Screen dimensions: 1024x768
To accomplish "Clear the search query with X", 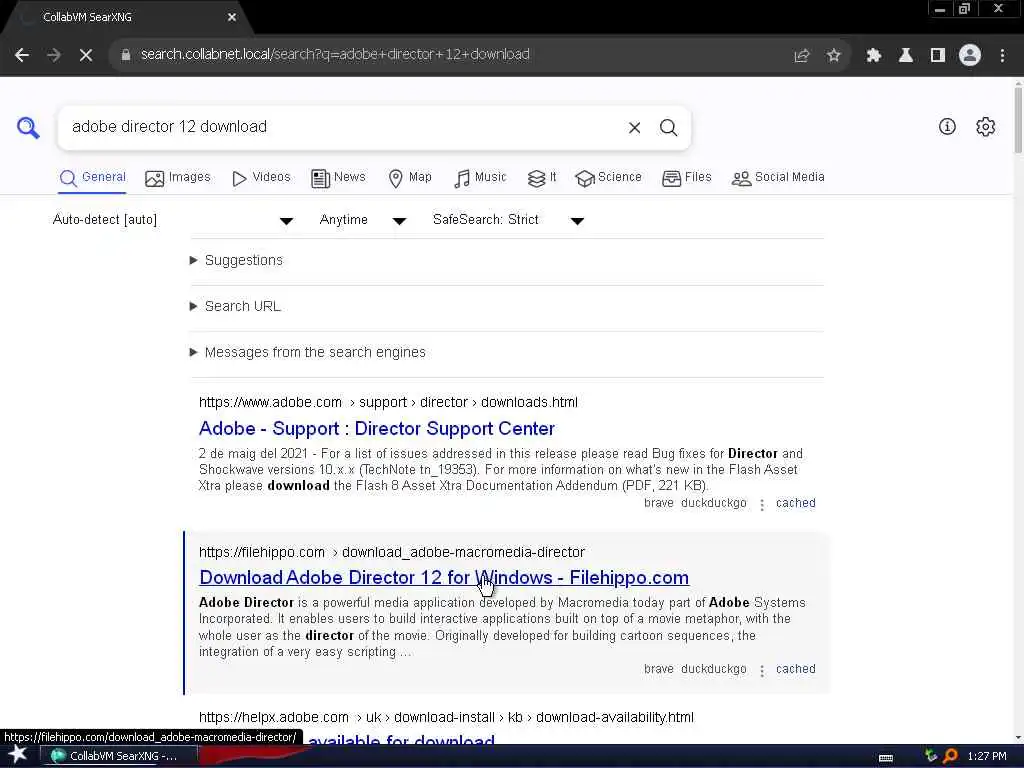I will (634, 127).
